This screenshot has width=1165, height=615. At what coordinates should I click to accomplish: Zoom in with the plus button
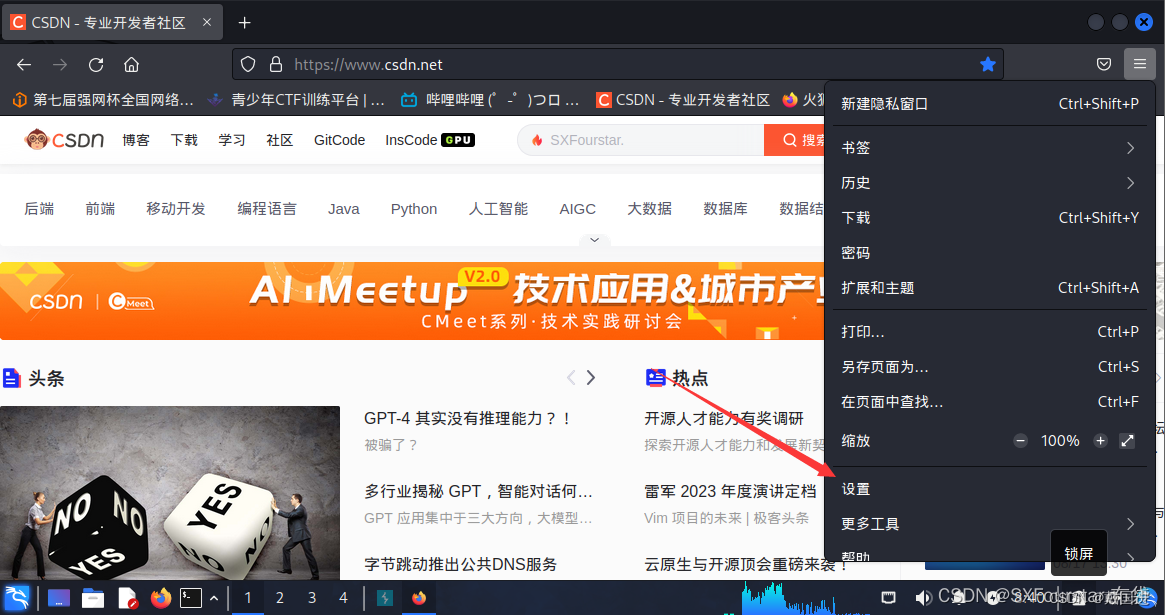point(1100,440)
